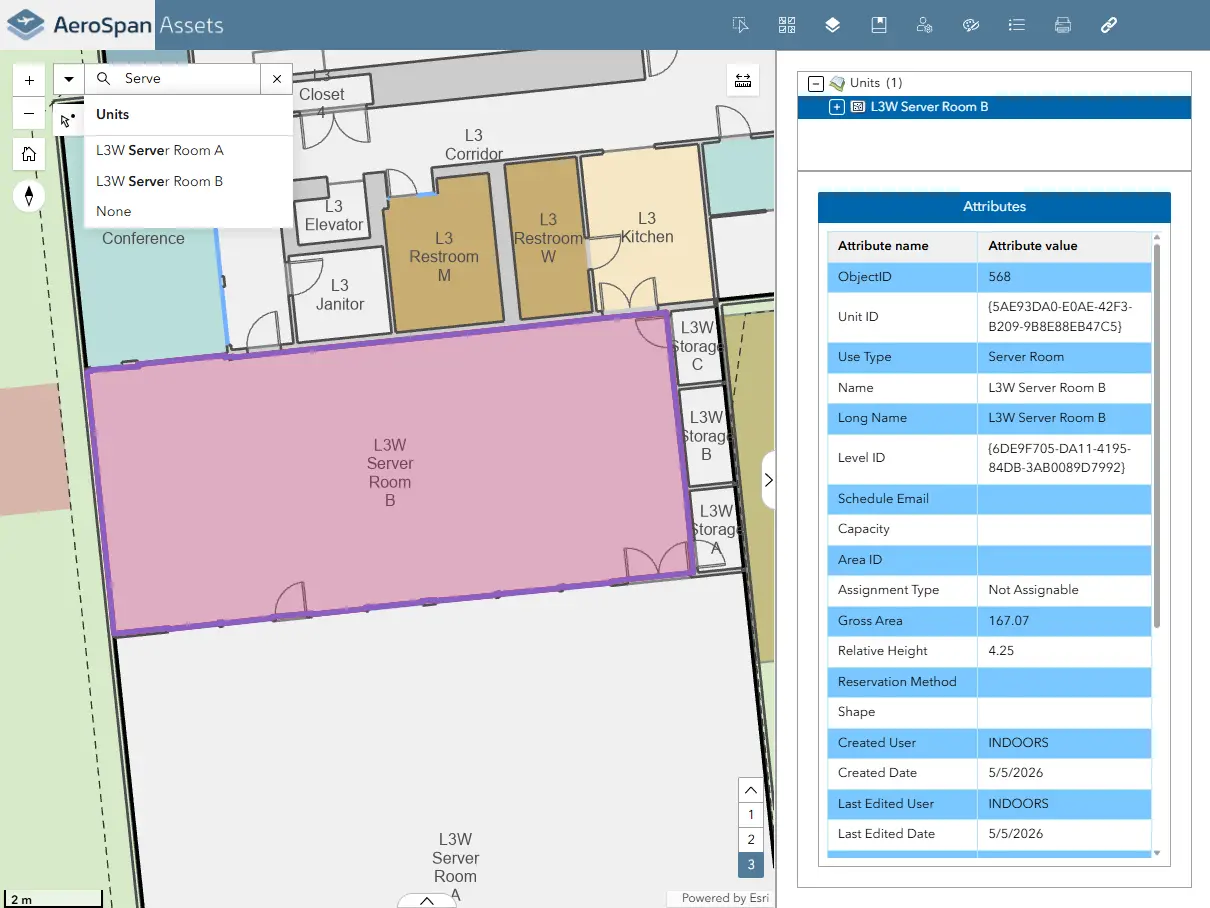Switch to floor level 2
Image resolution: width=1210 pixels, height=908 pixels.
click(x=751, y=840)
